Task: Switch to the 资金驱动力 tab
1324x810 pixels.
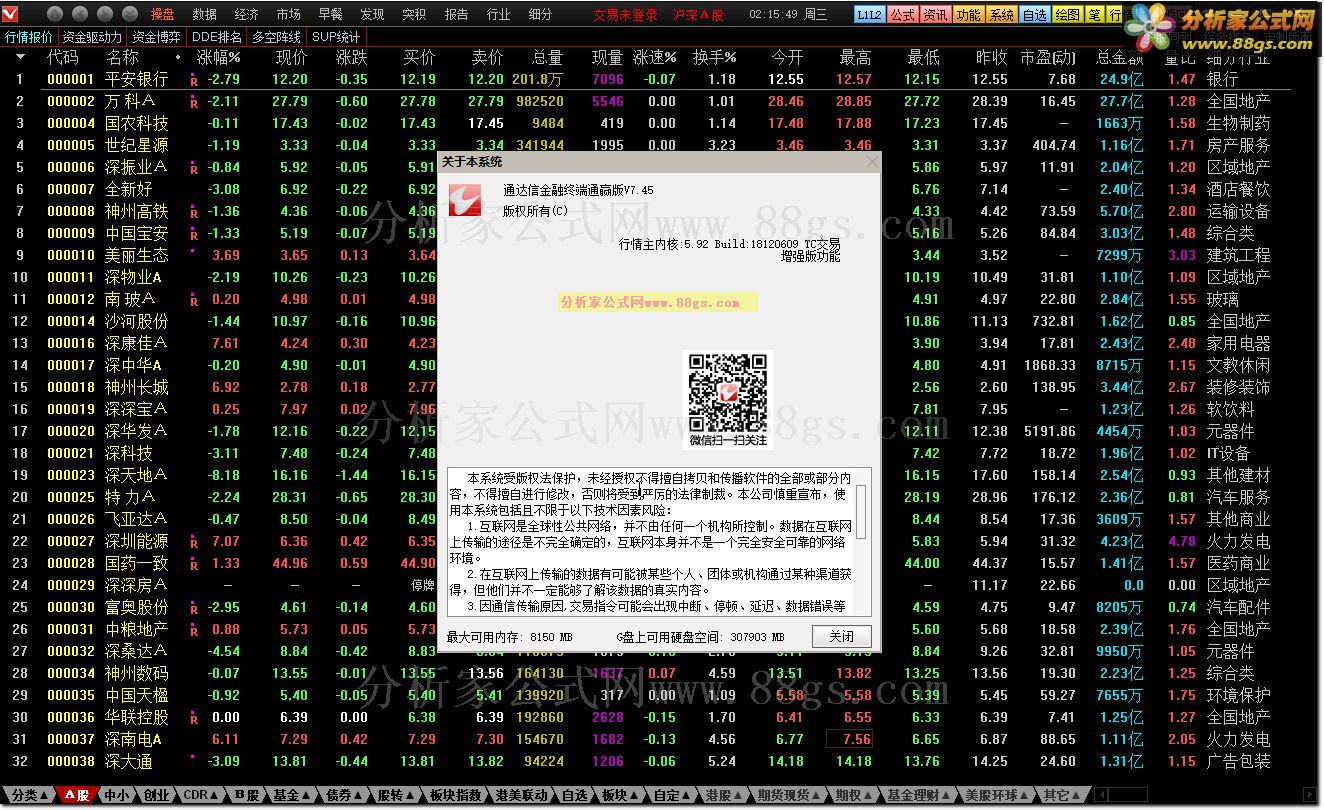Action: click(x=92, y=37)
